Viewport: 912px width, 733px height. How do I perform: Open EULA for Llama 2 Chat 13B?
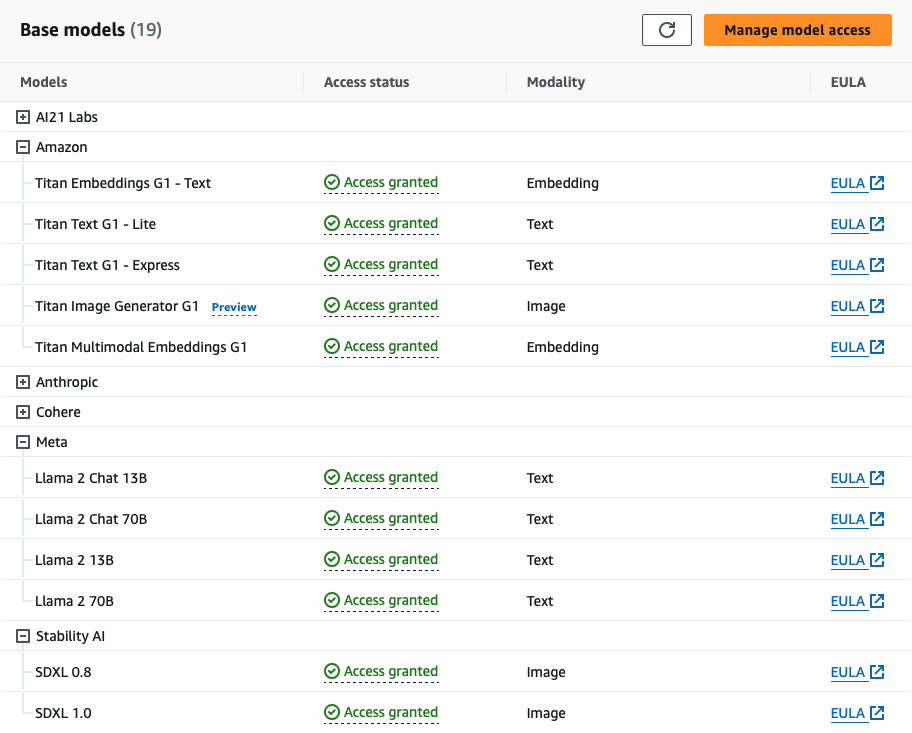(847, 478)
